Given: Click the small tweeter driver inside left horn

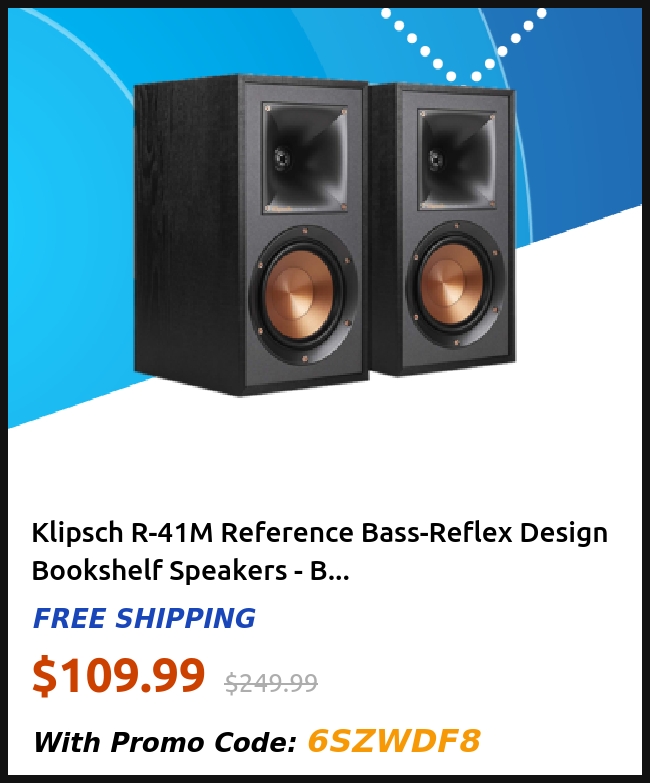Looking at the screenshot, I should click(x=282, y=158).
